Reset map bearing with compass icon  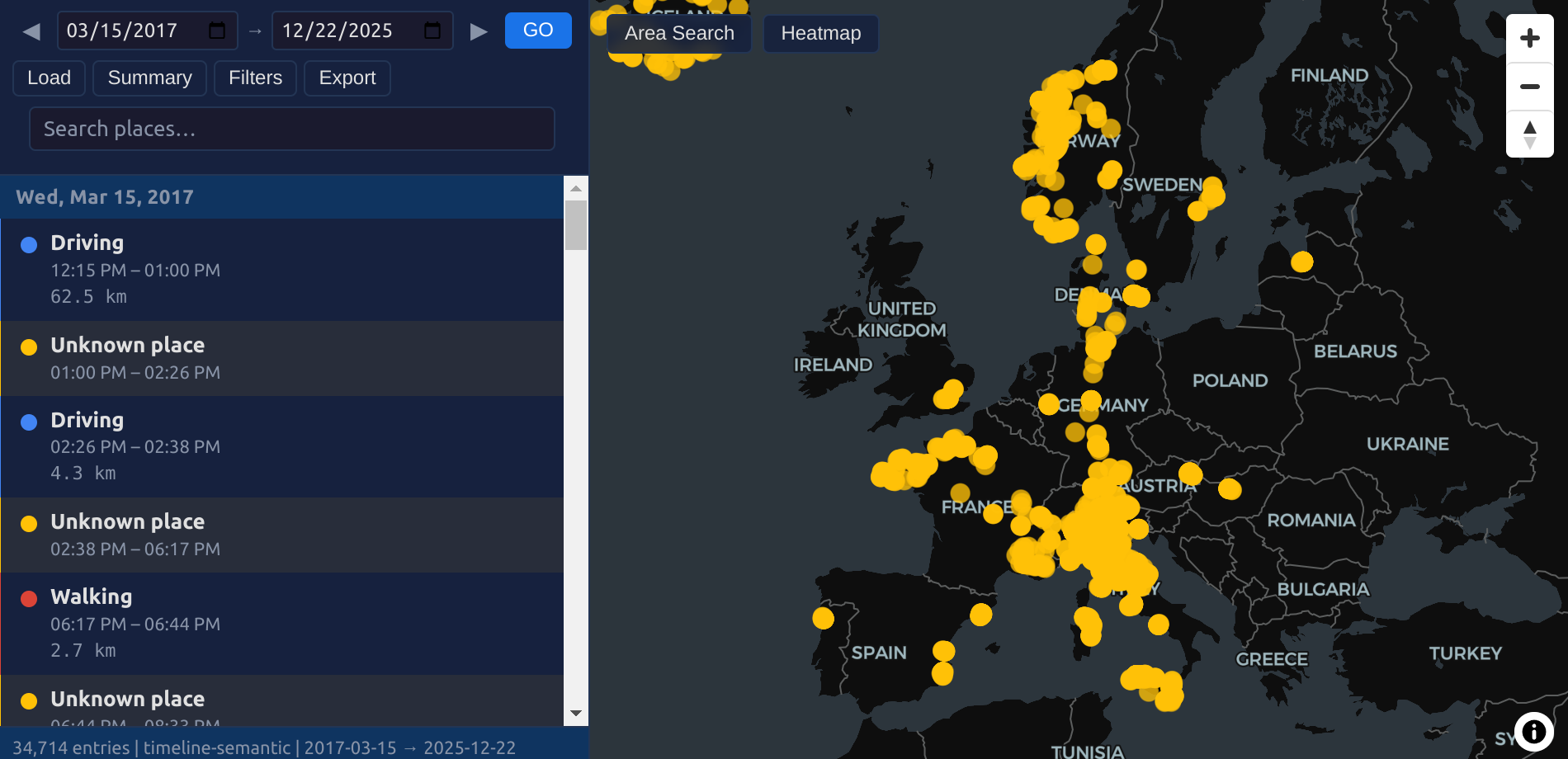[x=1530, y=134]
